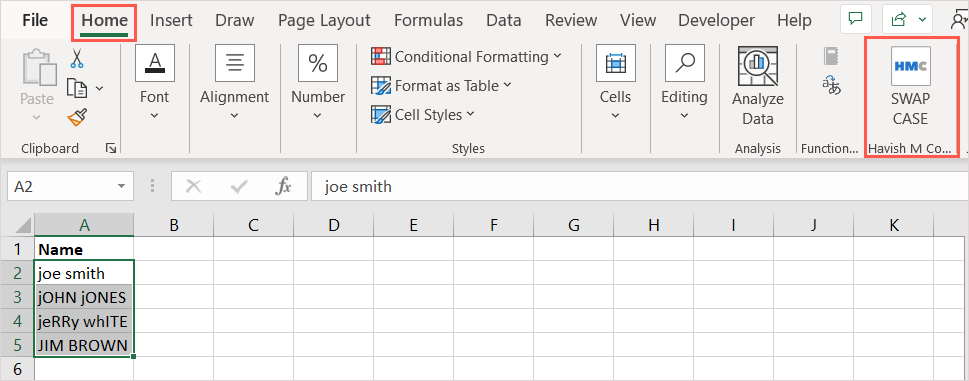The image size is (969, 381).
Task: Click the Insert Function fx icon
Action: [x=283, y=186]
